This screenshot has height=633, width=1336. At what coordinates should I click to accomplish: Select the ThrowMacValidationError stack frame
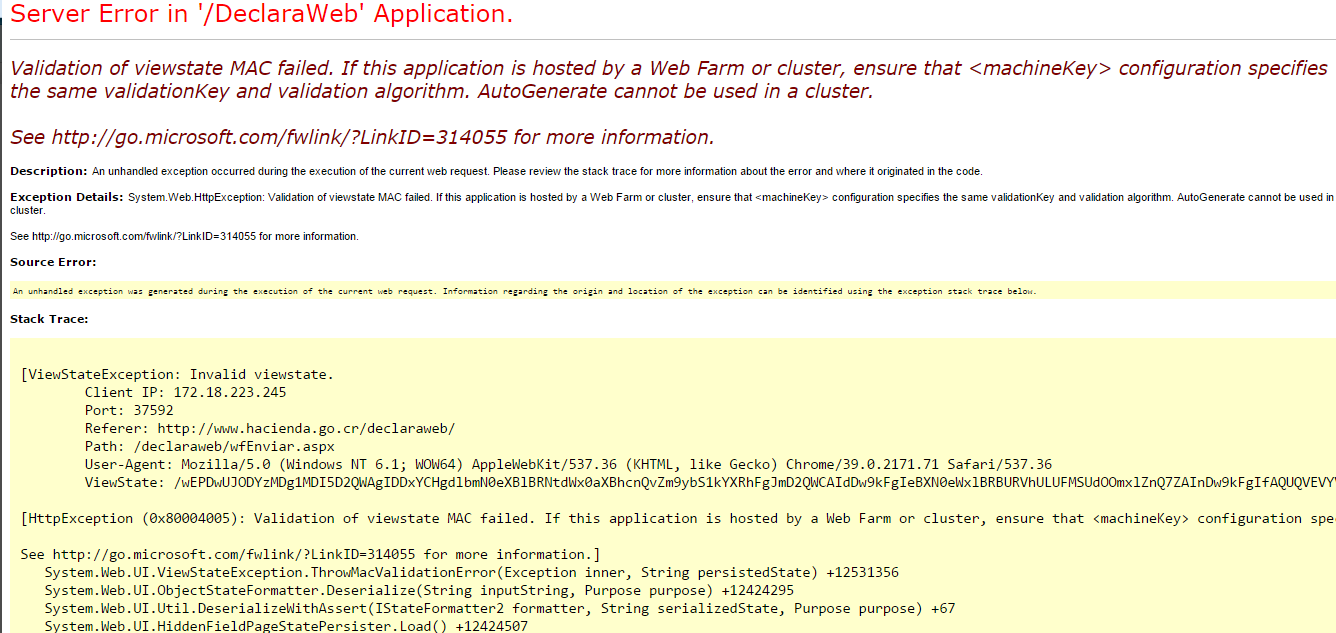coord(471,572)
